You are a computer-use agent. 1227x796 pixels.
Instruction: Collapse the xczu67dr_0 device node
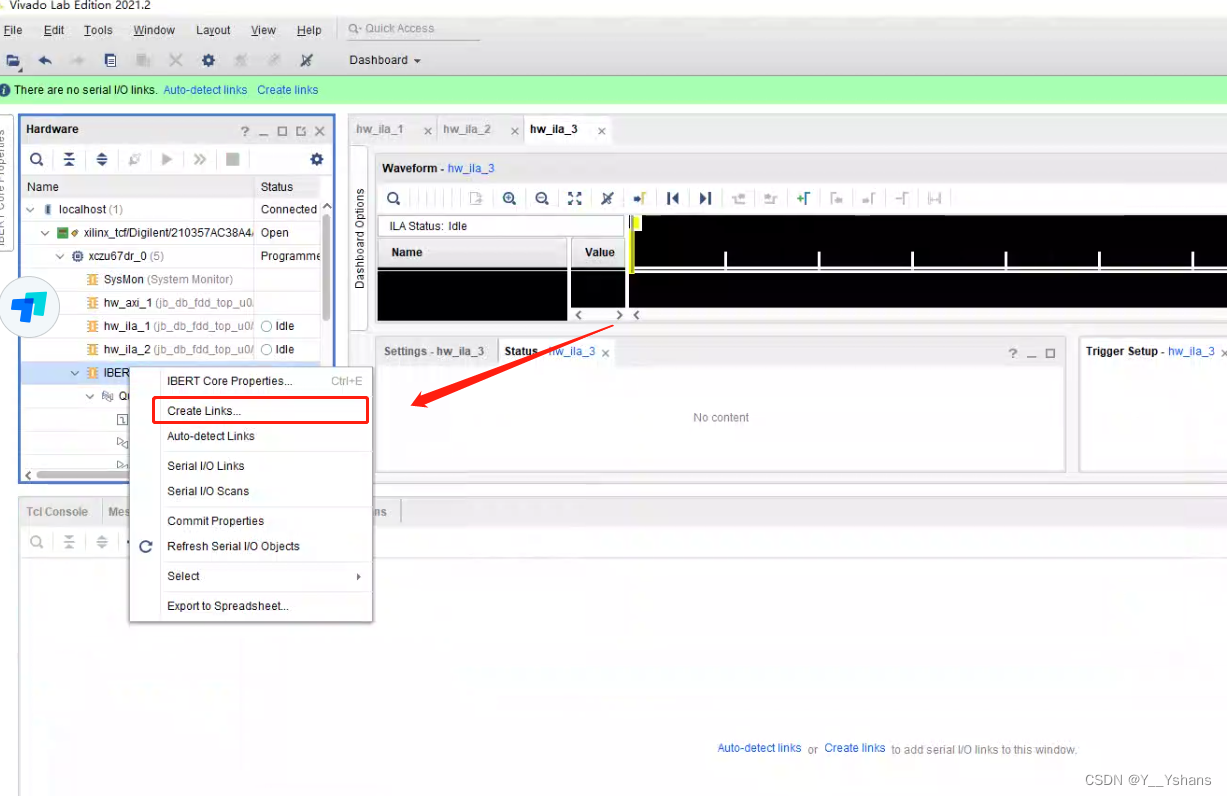pos(60,256)
